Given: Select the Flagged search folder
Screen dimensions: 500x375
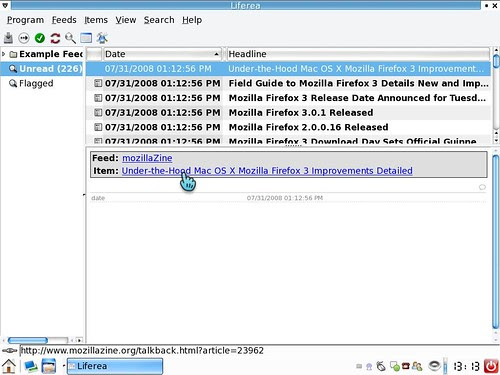Looking at the screenshot, I should coord(36,83).
